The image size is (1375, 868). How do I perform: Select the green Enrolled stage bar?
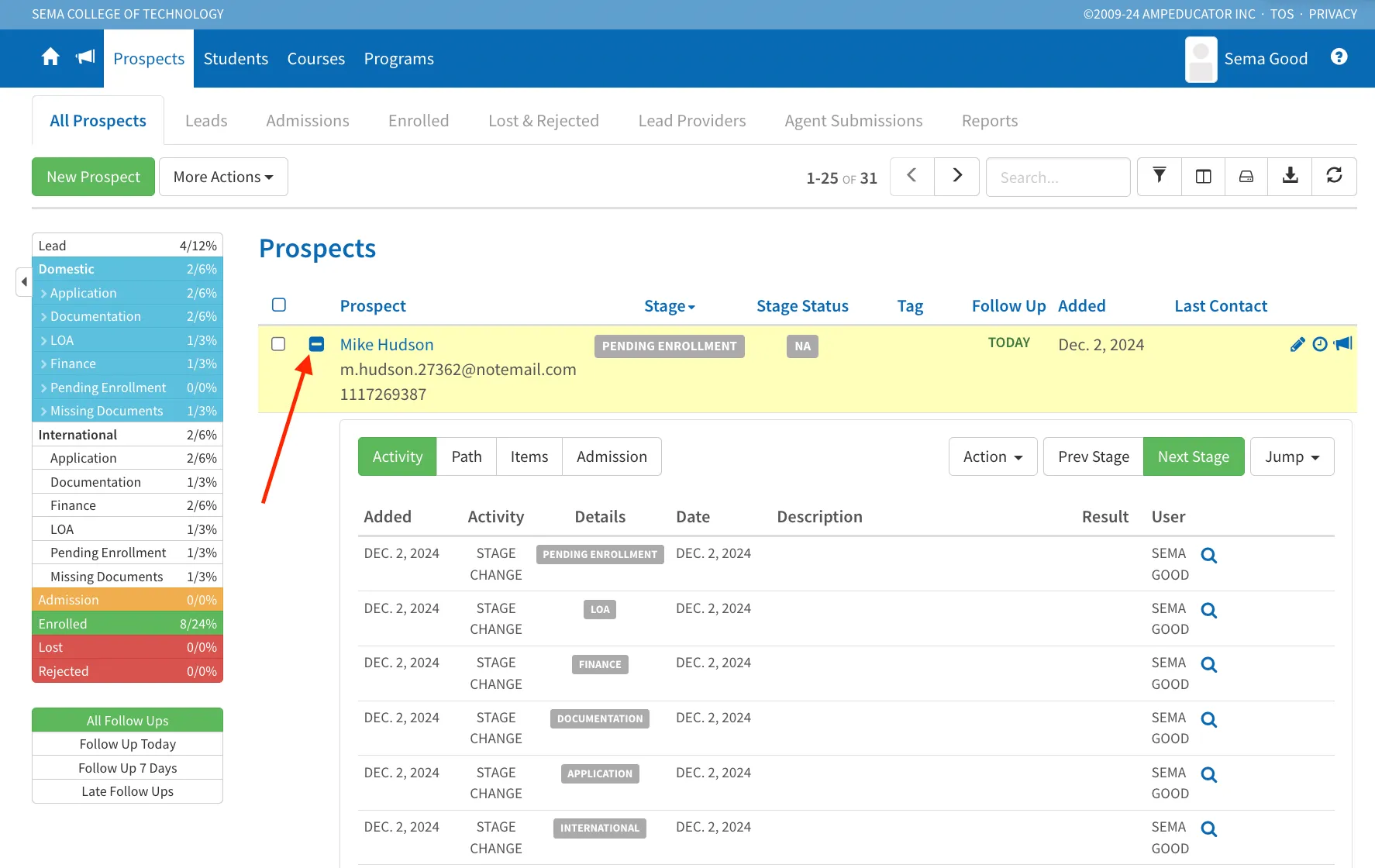[x=128, y=624]
